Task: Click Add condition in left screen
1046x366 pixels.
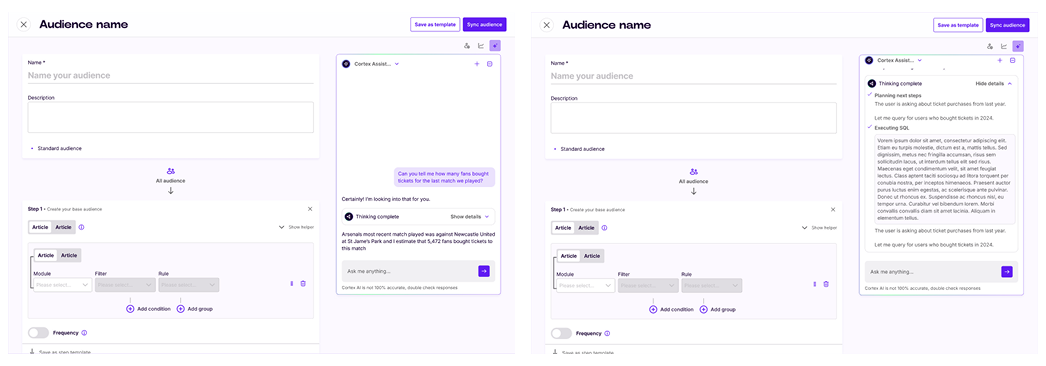Action: click(148, 309)
